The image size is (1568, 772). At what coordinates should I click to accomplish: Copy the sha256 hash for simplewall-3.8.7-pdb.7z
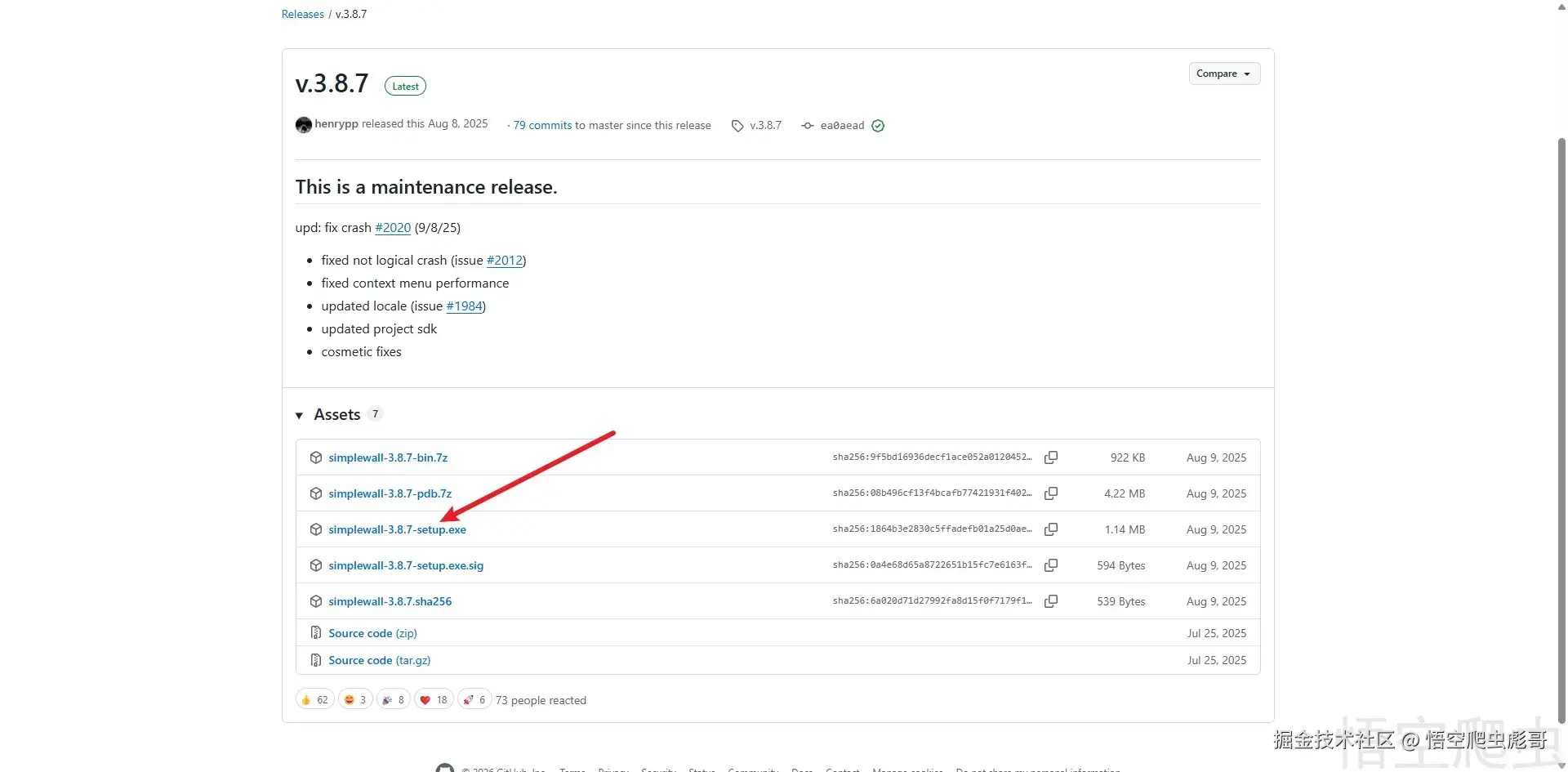(1051, 493)
